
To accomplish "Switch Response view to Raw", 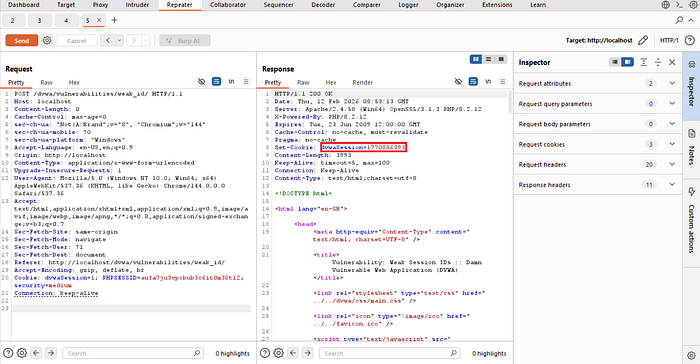I will point(303,83).
